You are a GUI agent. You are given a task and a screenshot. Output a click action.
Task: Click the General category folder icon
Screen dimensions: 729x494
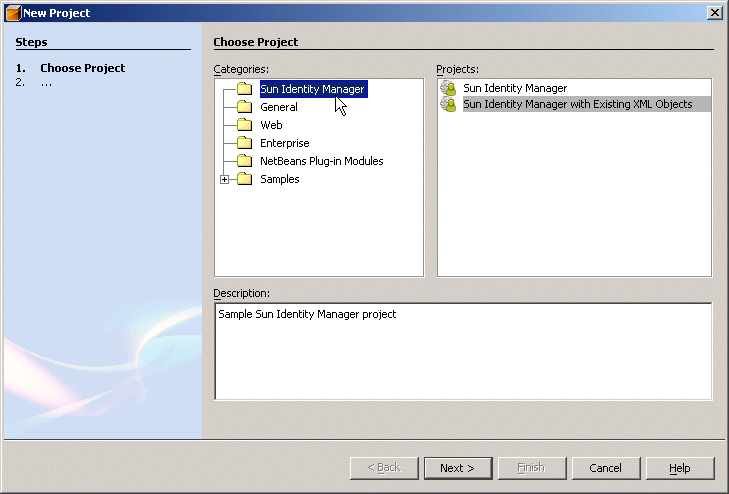pos(245,106)
